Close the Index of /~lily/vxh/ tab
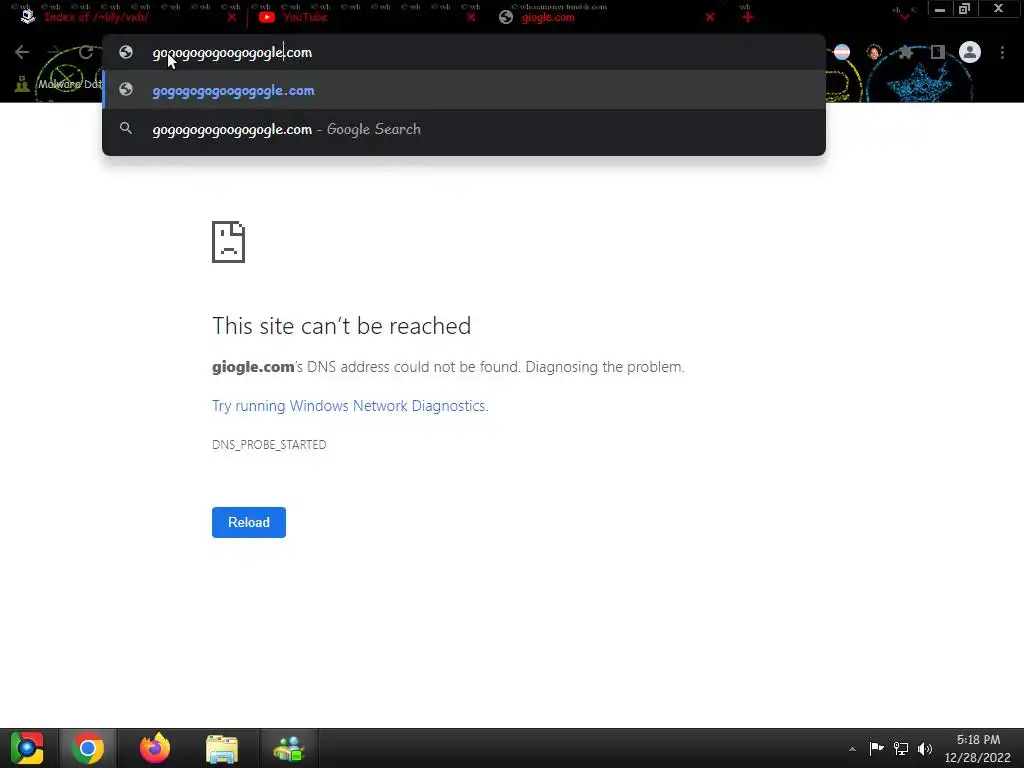The height and width of the screenshot is (768, 1024). tap(232, 18)
